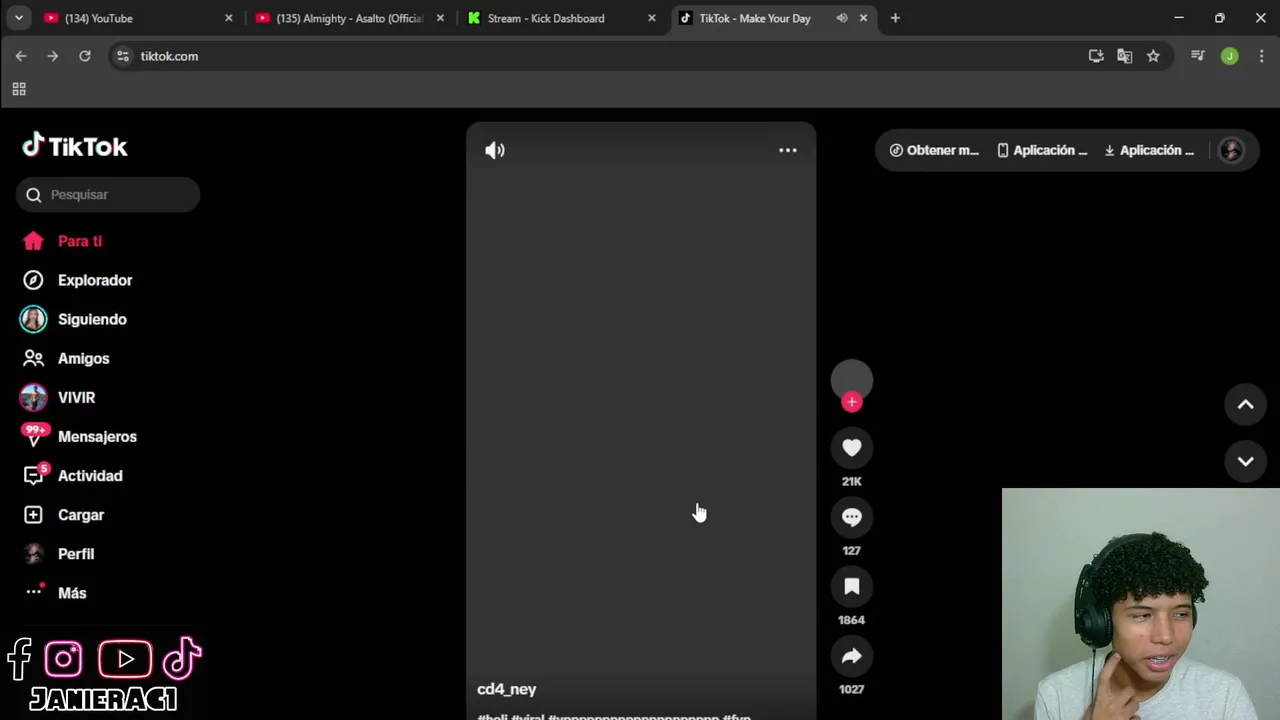
Task: Go forward in the browser
Action: tap(53, 56)
